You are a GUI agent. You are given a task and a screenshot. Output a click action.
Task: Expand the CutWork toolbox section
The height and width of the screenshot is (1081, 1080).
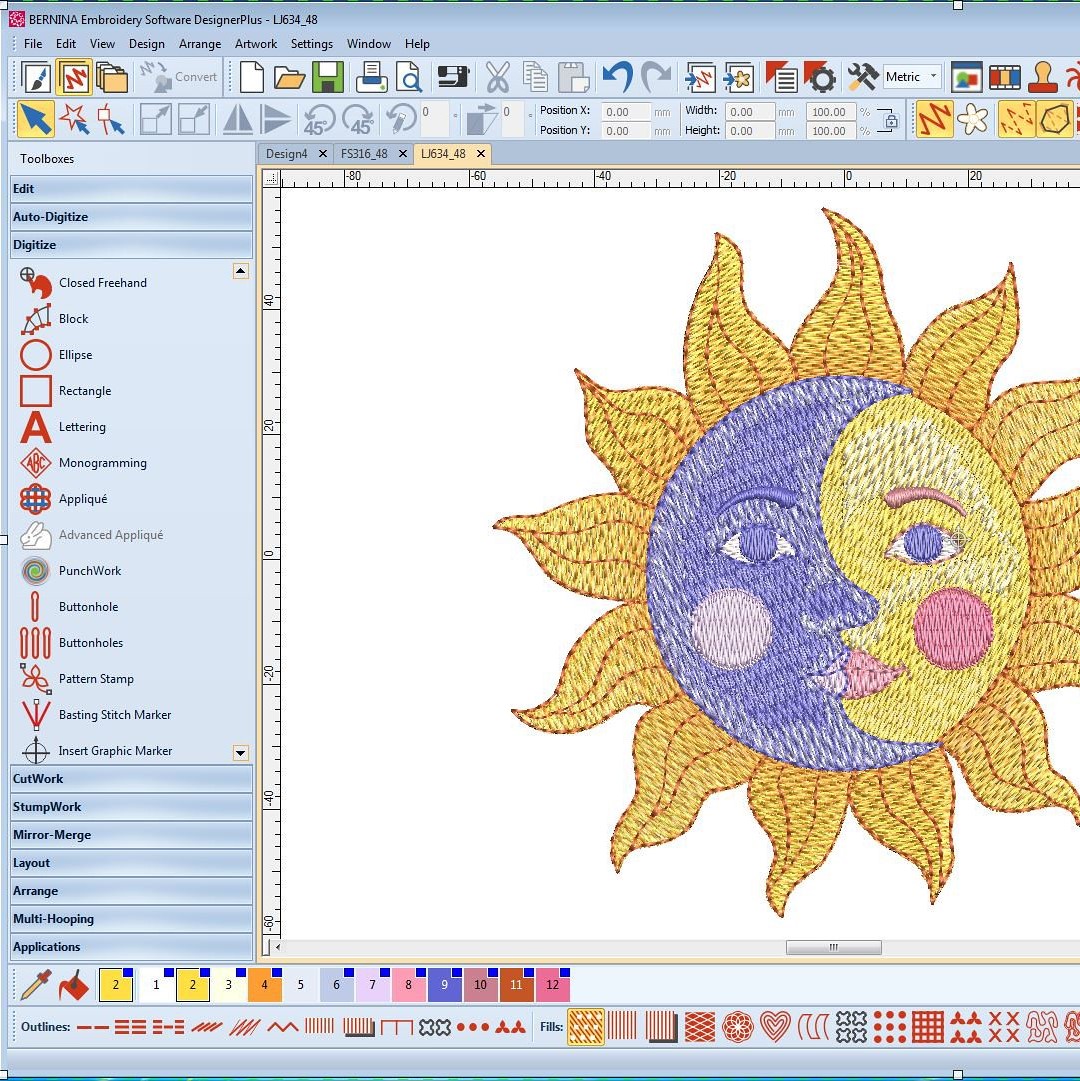[131, 779]
